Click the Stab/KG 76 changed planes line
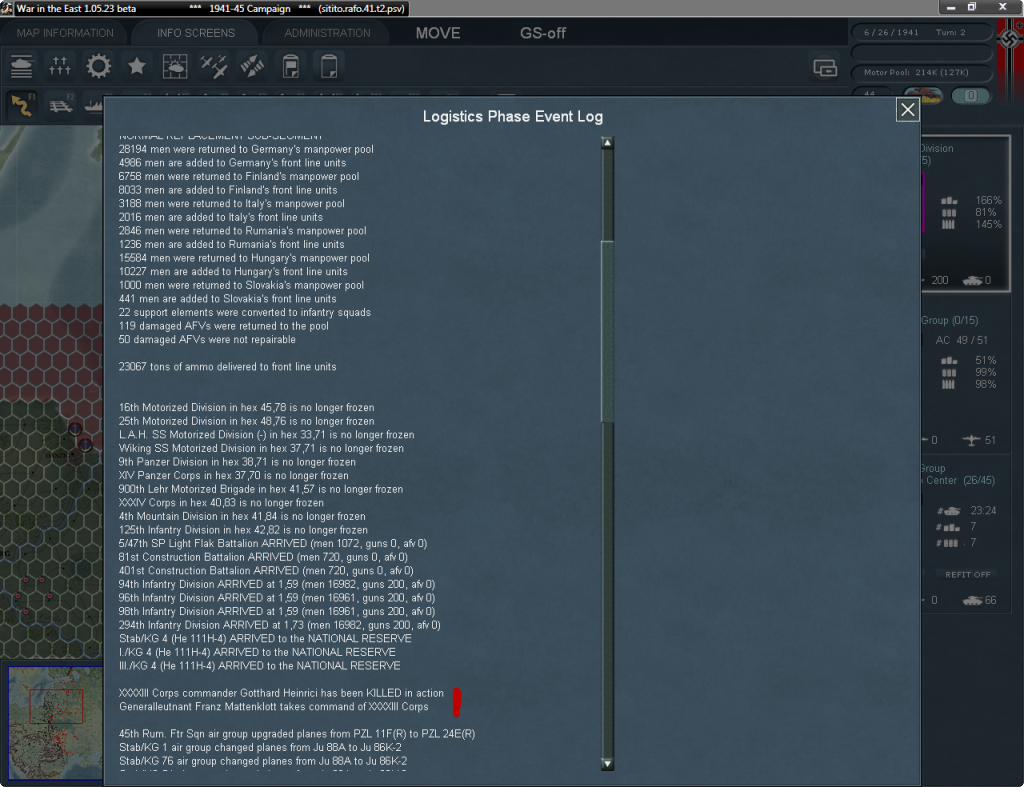 tap(263, 762)
